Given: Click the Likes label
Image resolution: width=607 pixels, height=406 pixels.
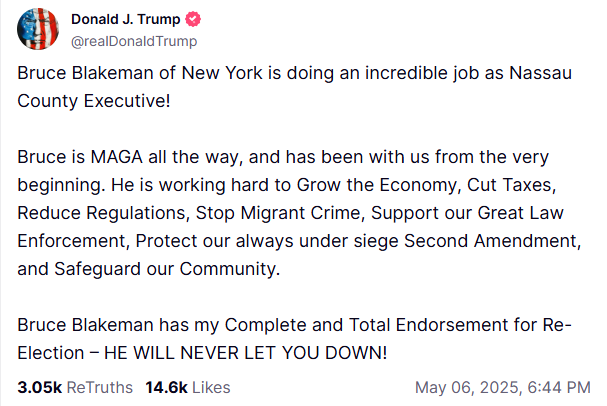Looking at the screenshot, I should click(x=211, y=387).
